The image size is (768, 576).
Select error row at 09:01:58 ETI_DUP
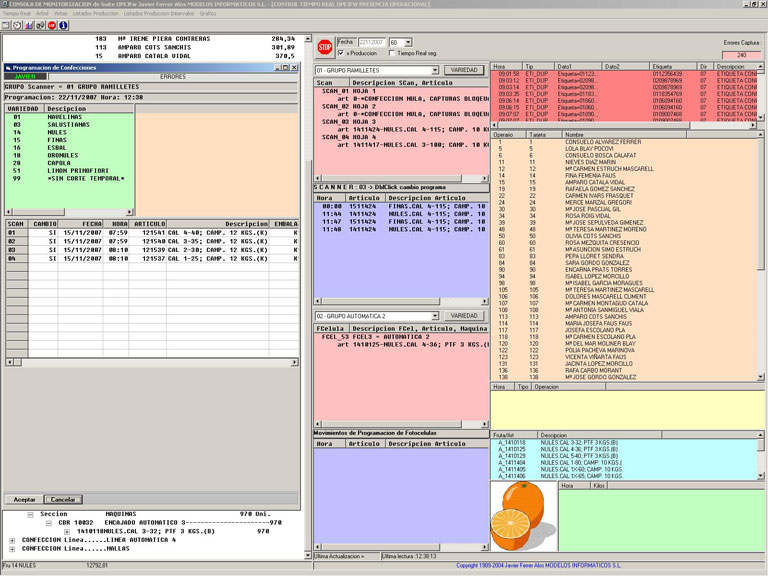624,74
